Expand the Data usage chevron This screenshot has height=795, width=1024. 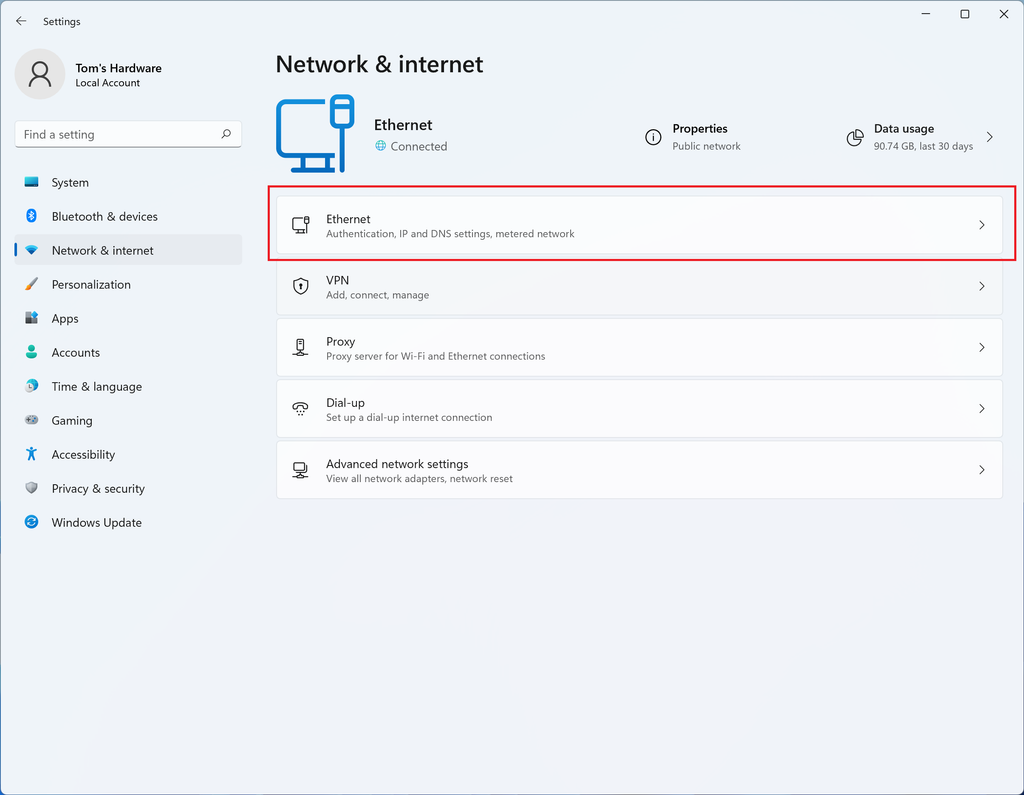click(x=990, y=137)
